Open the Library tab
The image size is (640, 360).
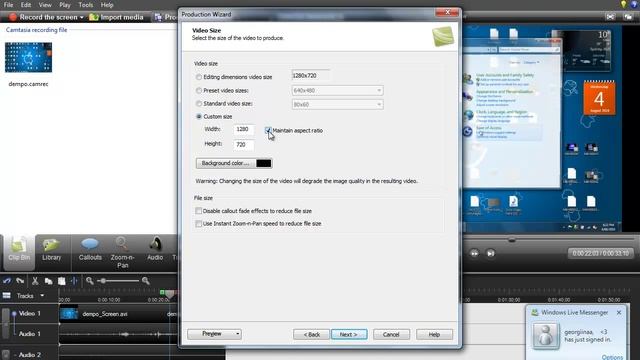[x=51, y=249]
